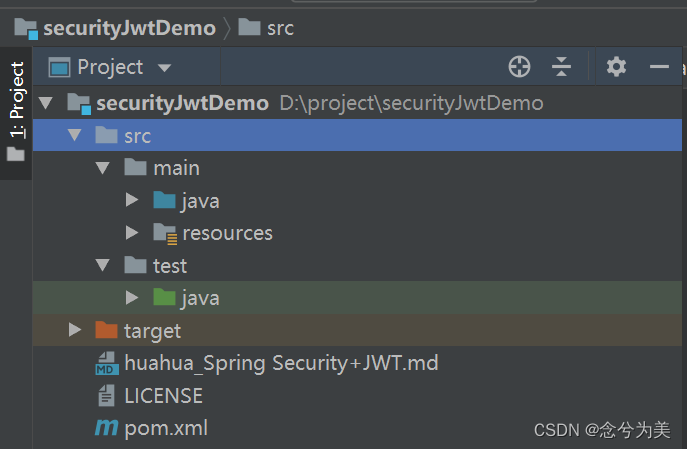Open the Project view dropdown
Screen dimensions: 687x449
[x=110, y=67]
